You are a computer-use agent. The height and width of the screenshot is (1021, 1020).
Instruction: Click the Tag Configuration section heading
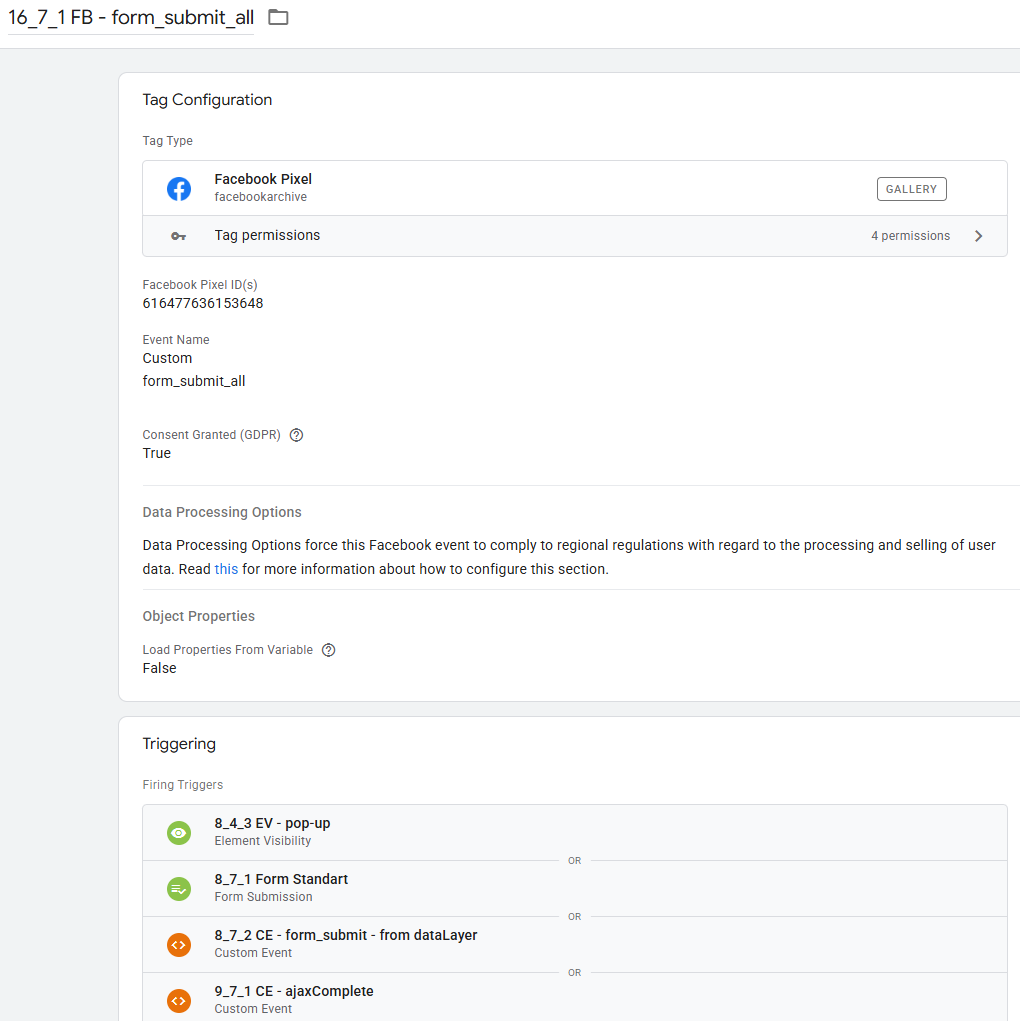click(207, 100)
